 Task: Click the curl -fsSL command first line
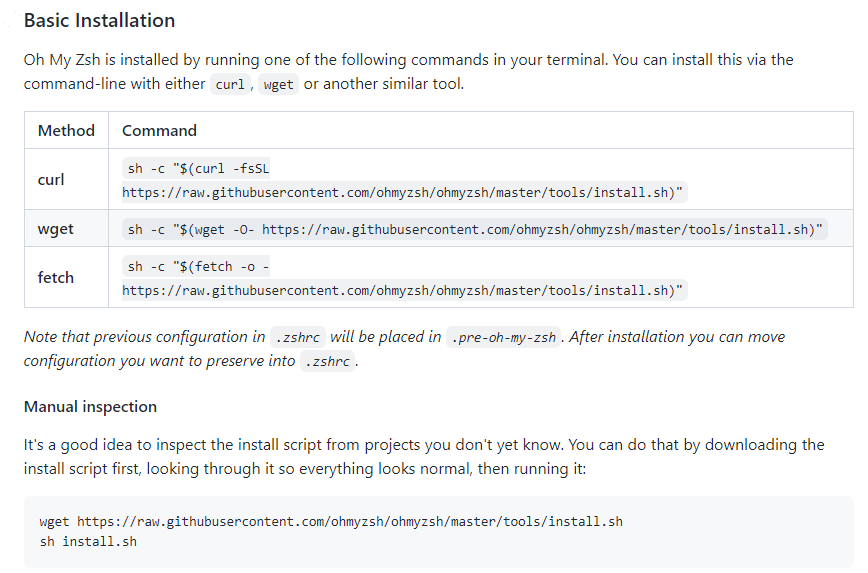198,168
